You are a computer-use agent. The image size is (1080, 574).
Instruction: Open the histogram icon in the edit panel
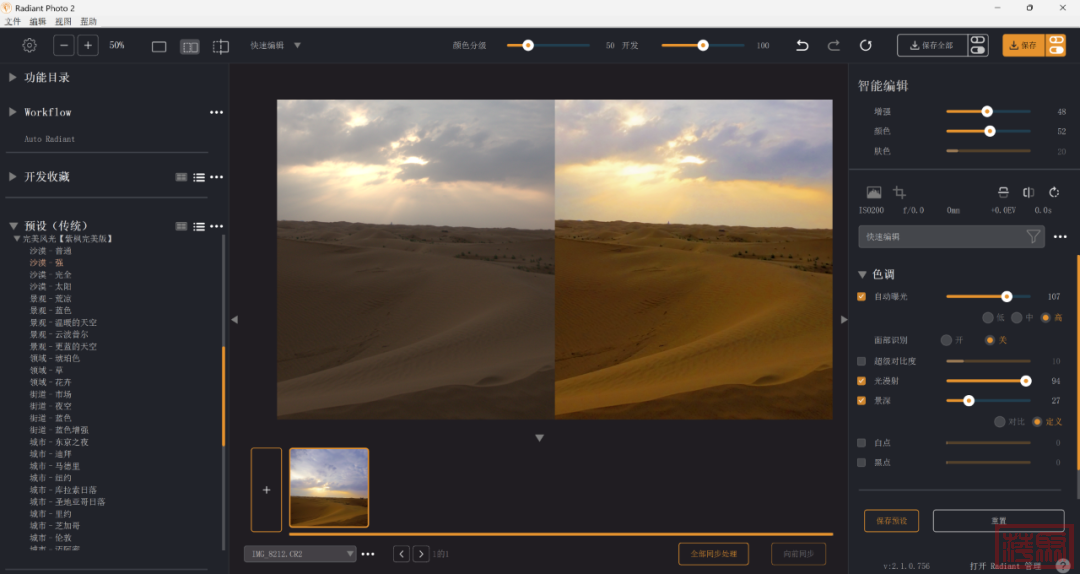[x=873, y=192]
